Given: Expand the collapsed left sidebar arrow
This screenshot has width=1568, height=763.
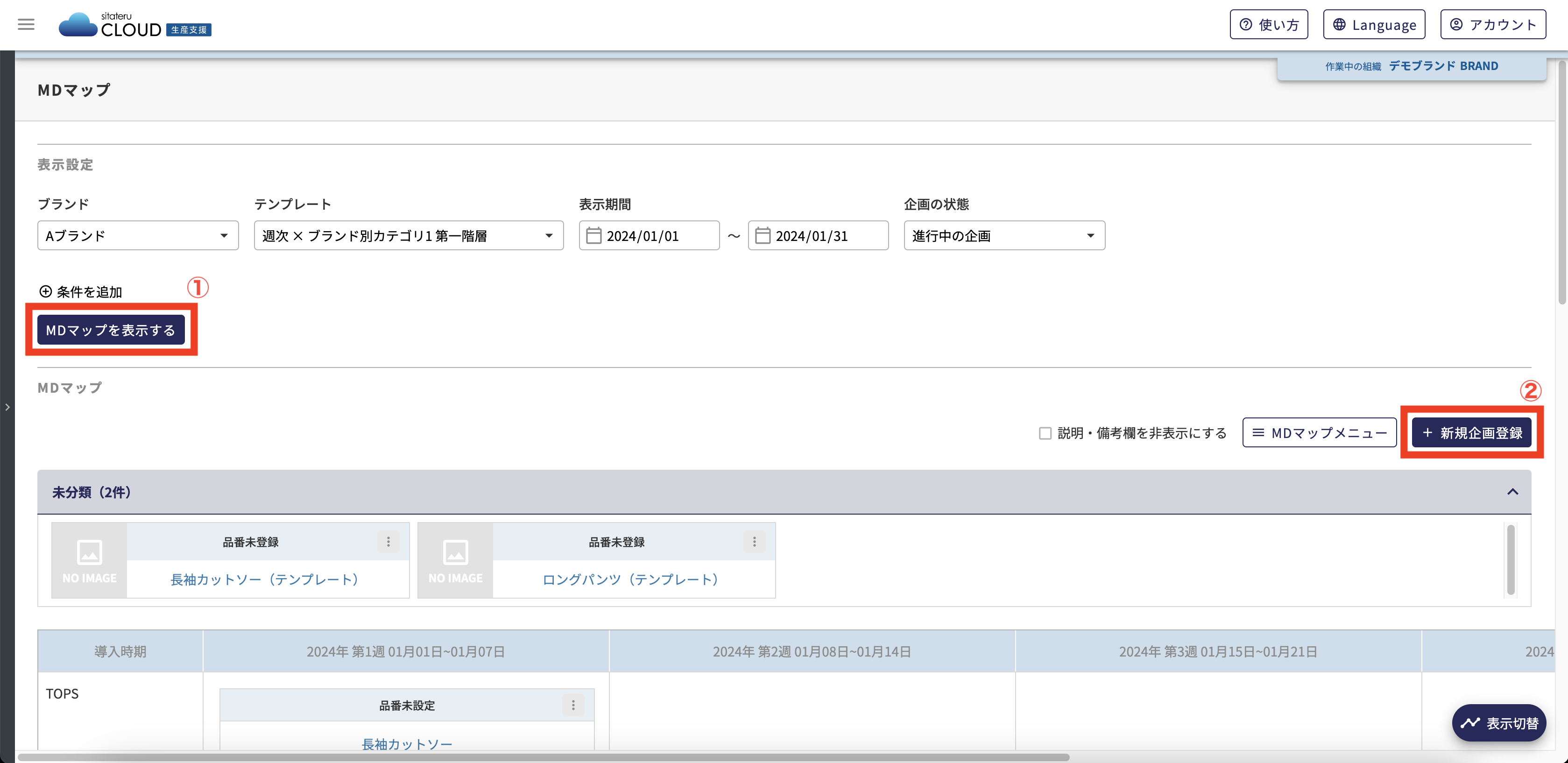Looking at the screenshot, I should click(7, 407).
